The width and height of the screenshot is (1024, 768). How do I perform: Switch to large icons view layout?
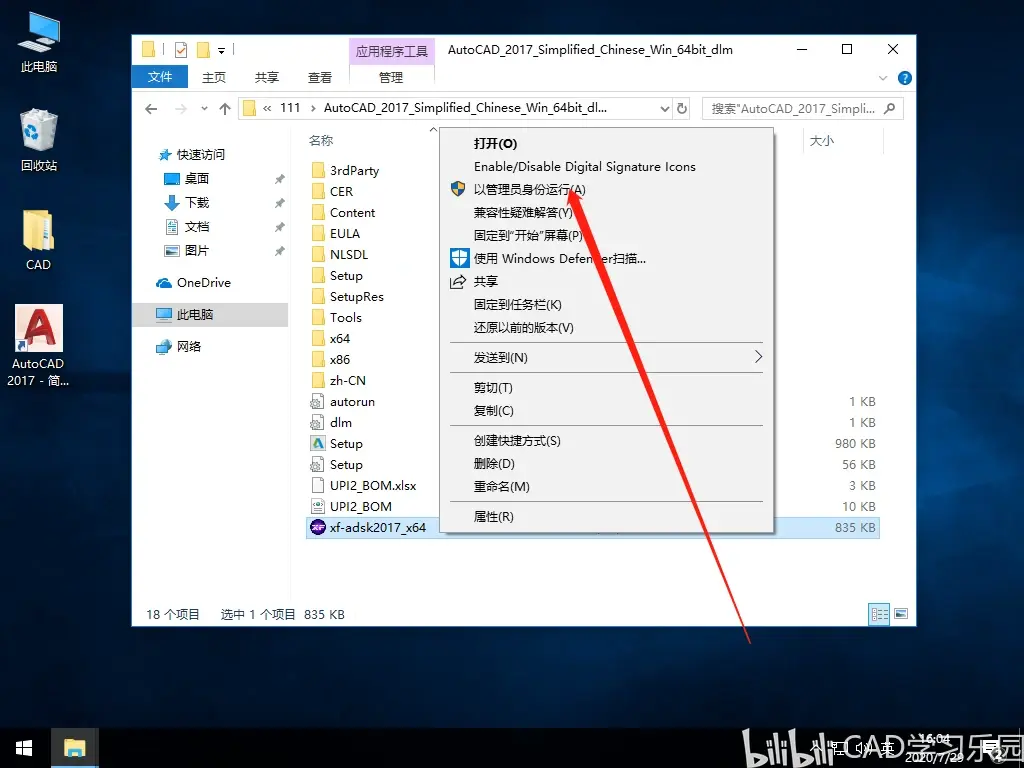(x=901, y=614)
